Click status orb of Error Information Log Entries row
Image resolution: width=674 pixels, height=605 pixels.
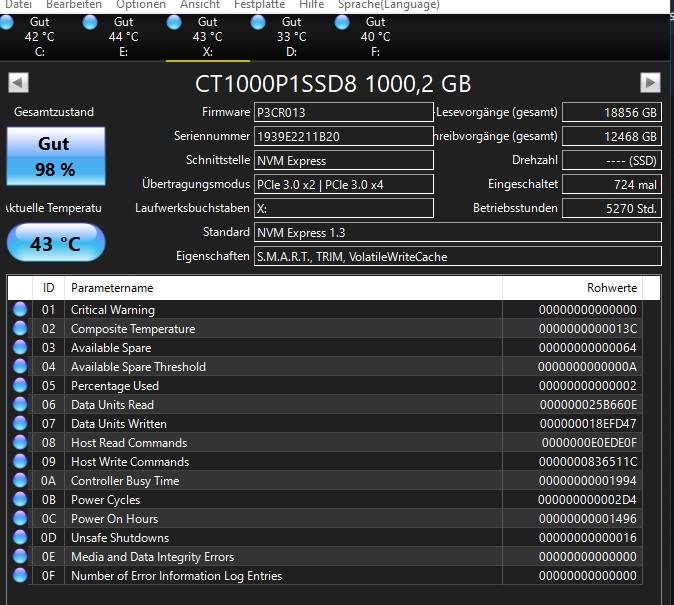[x=20, y=575]
